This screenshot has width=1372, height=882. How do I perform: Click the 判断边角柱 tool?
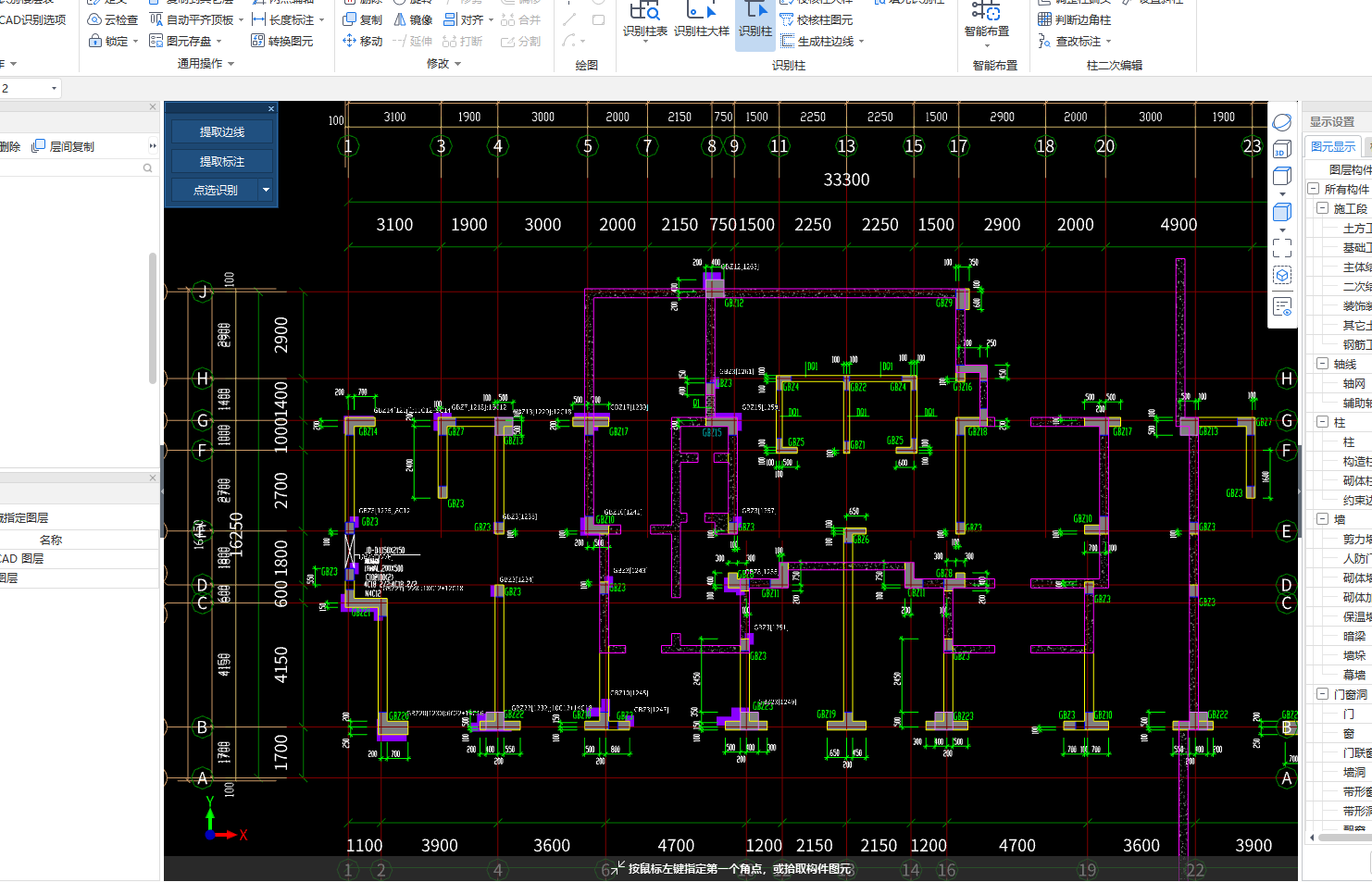pos(1074,19)
